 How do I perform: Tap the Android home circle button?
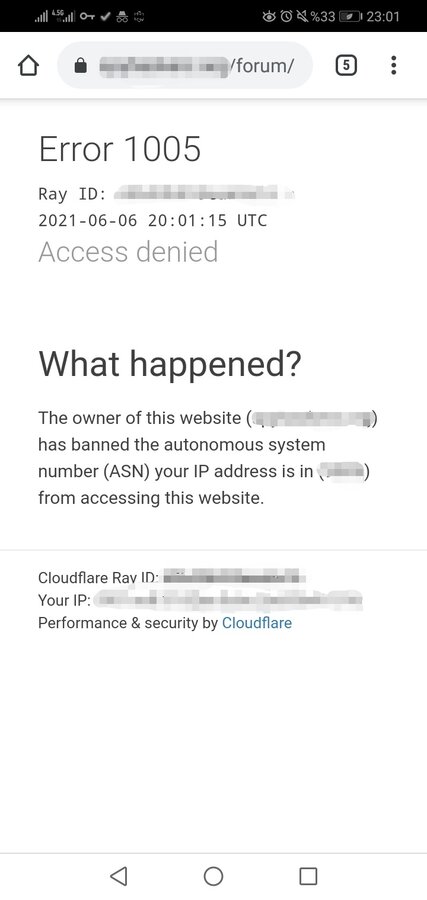(214, 876)
